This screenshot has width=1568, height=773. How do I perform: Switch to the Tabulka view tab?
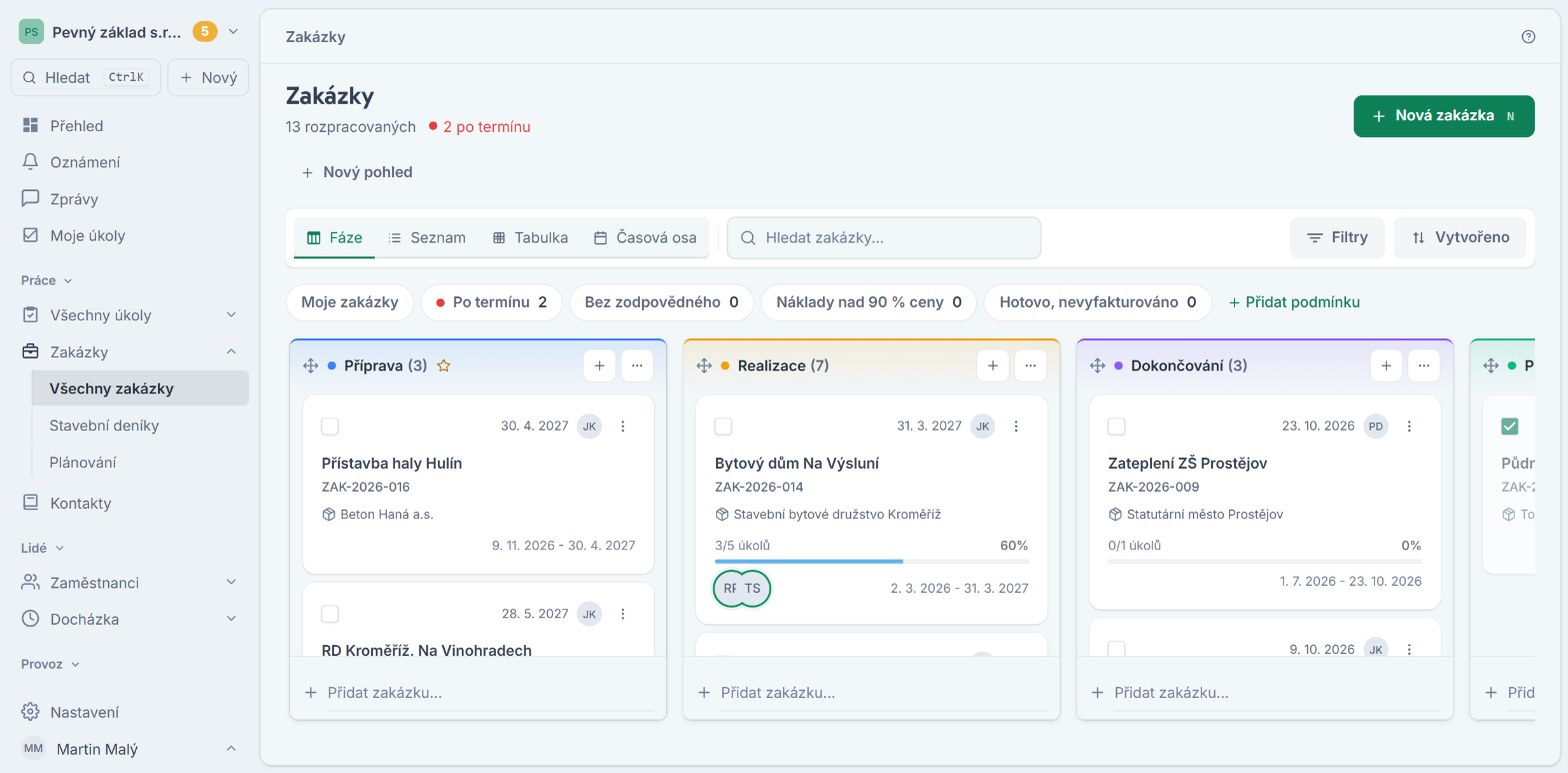point(530,238)
